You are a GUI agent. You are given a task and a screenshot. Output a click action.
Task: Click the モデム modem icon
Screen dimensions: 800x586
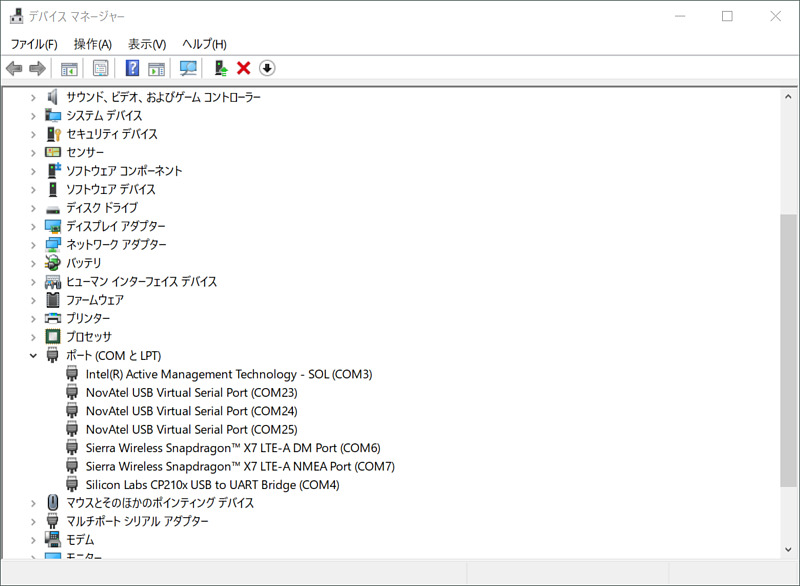pos(52,539)
